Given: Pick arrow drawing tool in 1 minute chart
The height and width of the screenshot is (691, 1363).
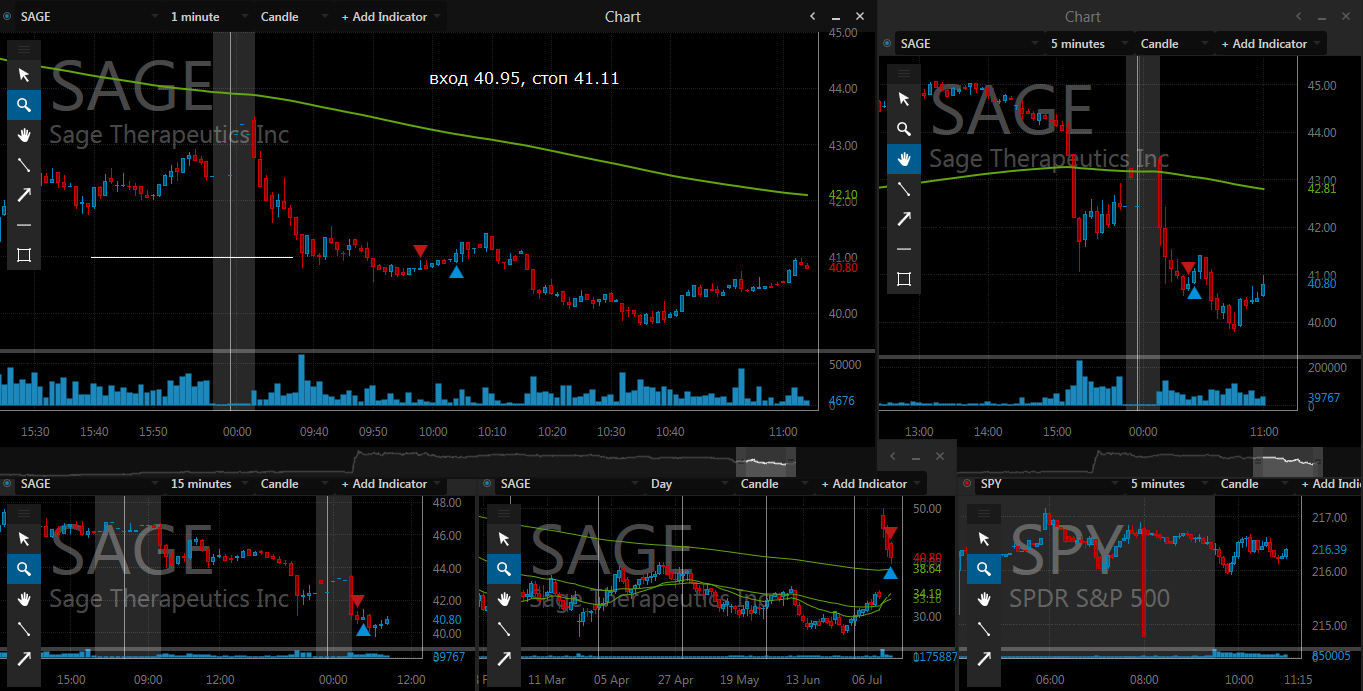Looking at the screenshot, I should pyautogui.click(x=24, y=195).
